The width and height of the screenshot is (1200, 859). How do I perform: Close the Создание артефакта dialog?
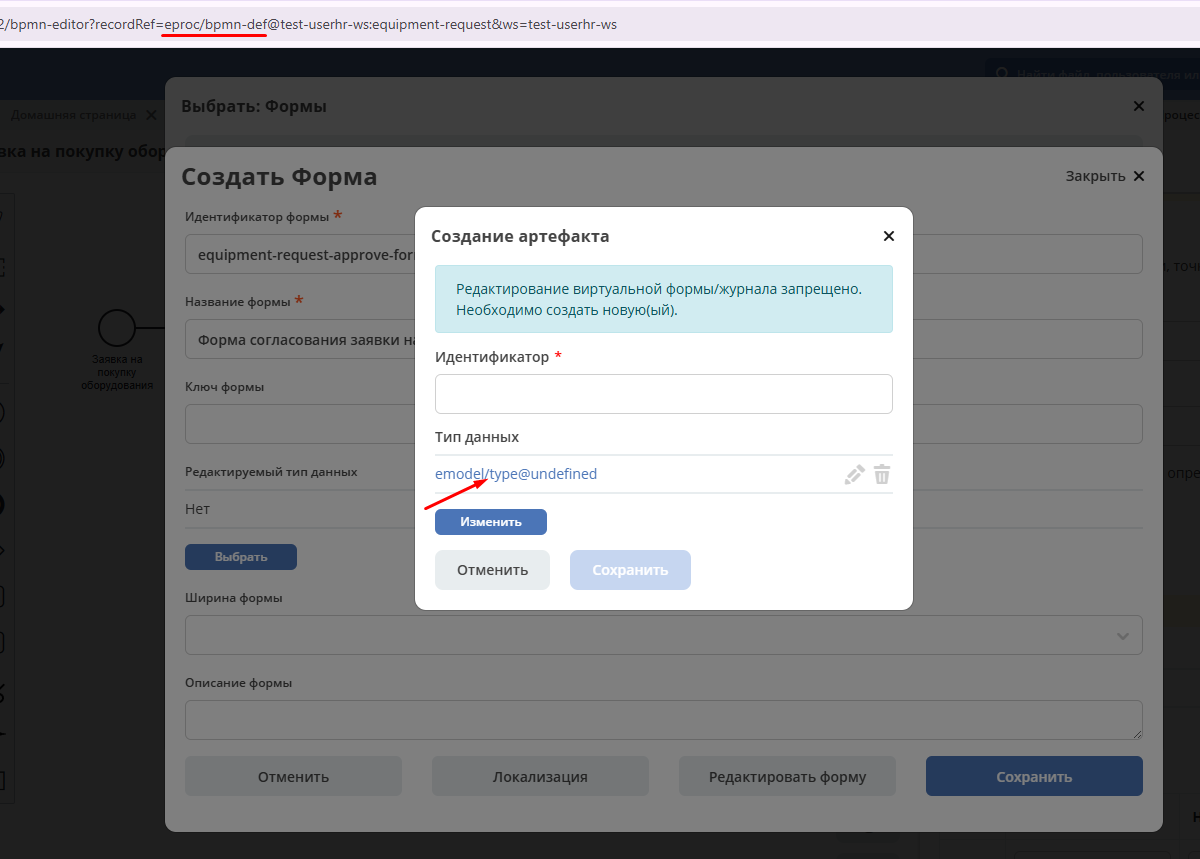[x=888, y=237]
